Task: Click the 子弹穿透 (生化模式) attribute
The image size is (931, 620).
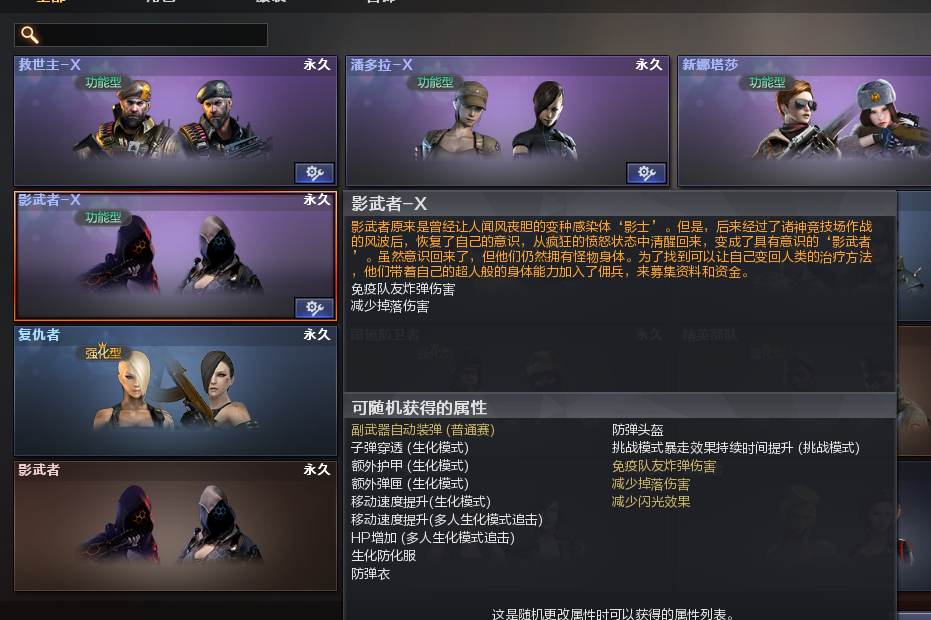Action: point(410,448)
